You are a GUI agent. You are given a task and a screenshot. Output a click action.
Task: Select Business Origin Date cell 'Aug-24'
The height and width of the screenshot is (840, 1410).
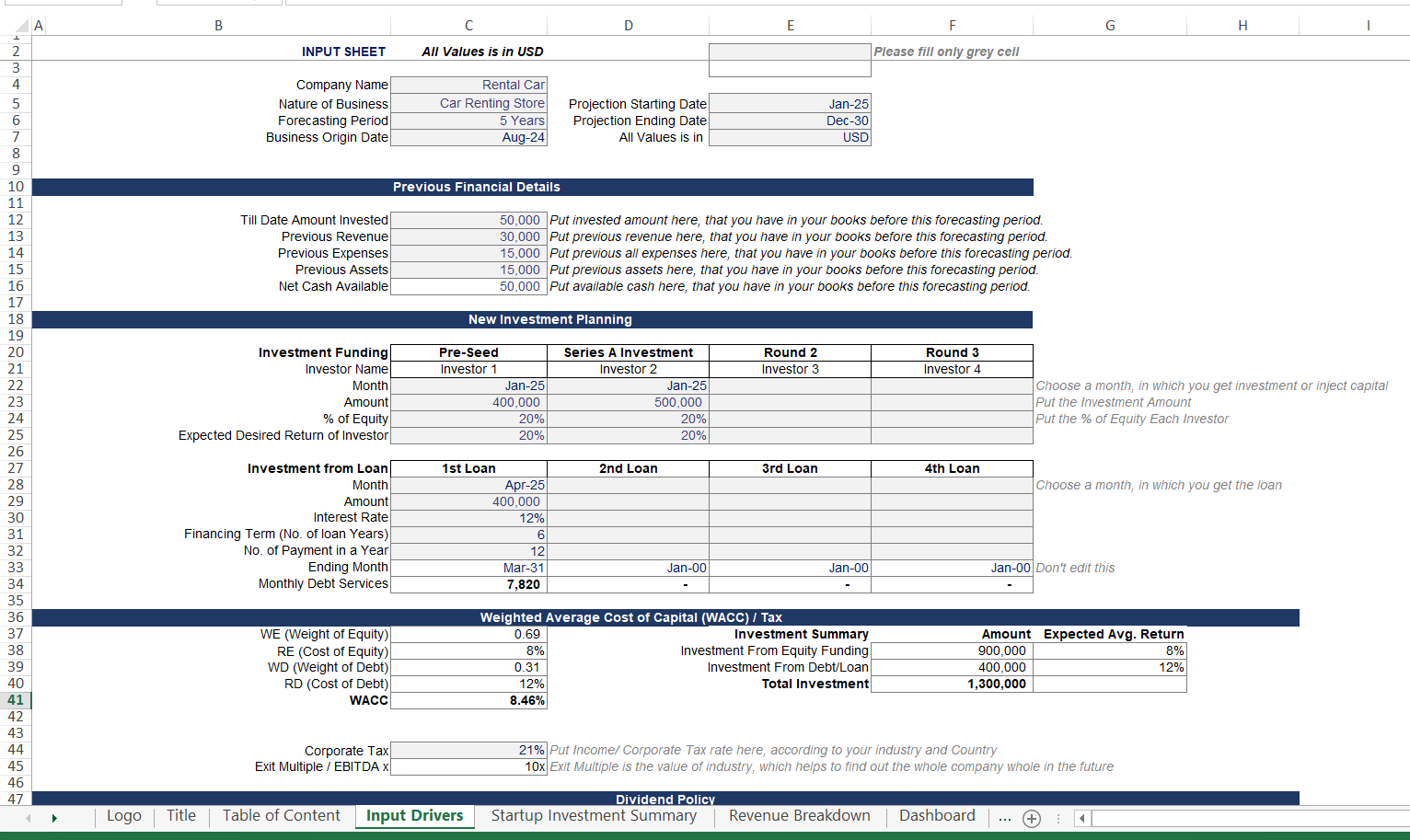(468, 137)
